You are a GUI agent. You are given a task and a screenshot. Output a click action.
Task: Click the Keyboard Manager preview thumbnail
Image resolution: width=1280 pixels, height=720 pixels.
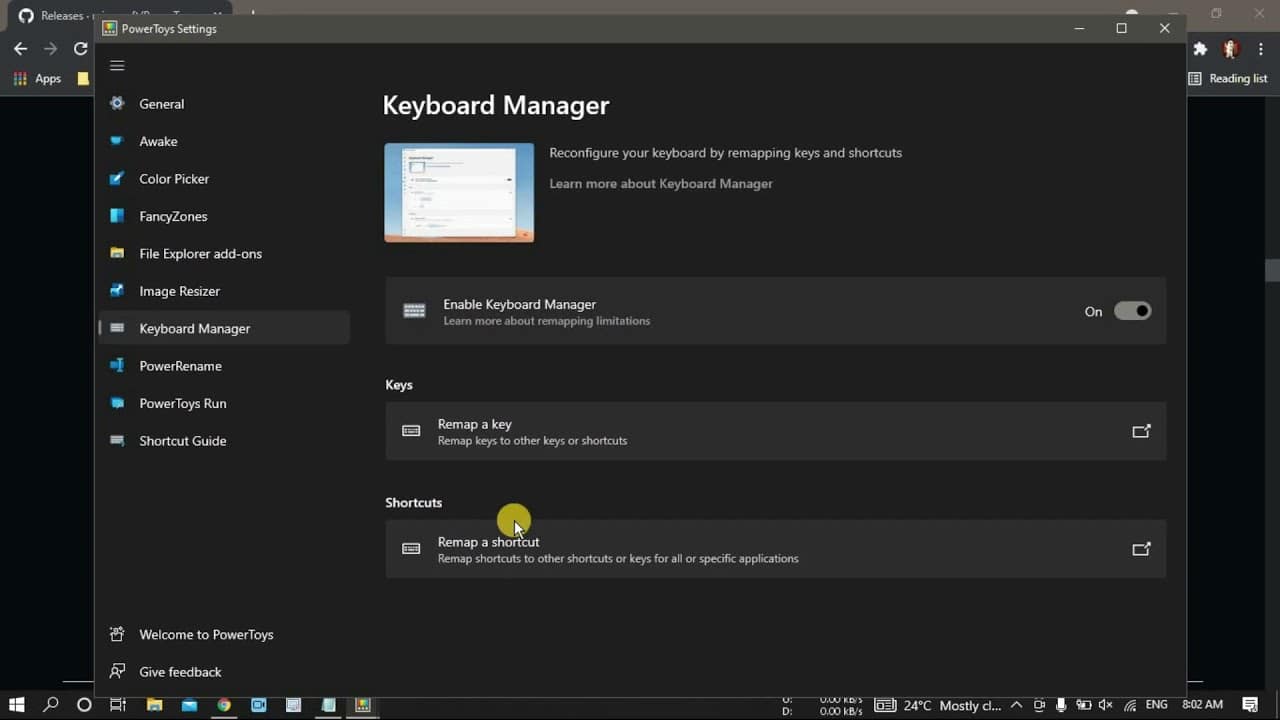pyautogui.click(x=459, y=192)
